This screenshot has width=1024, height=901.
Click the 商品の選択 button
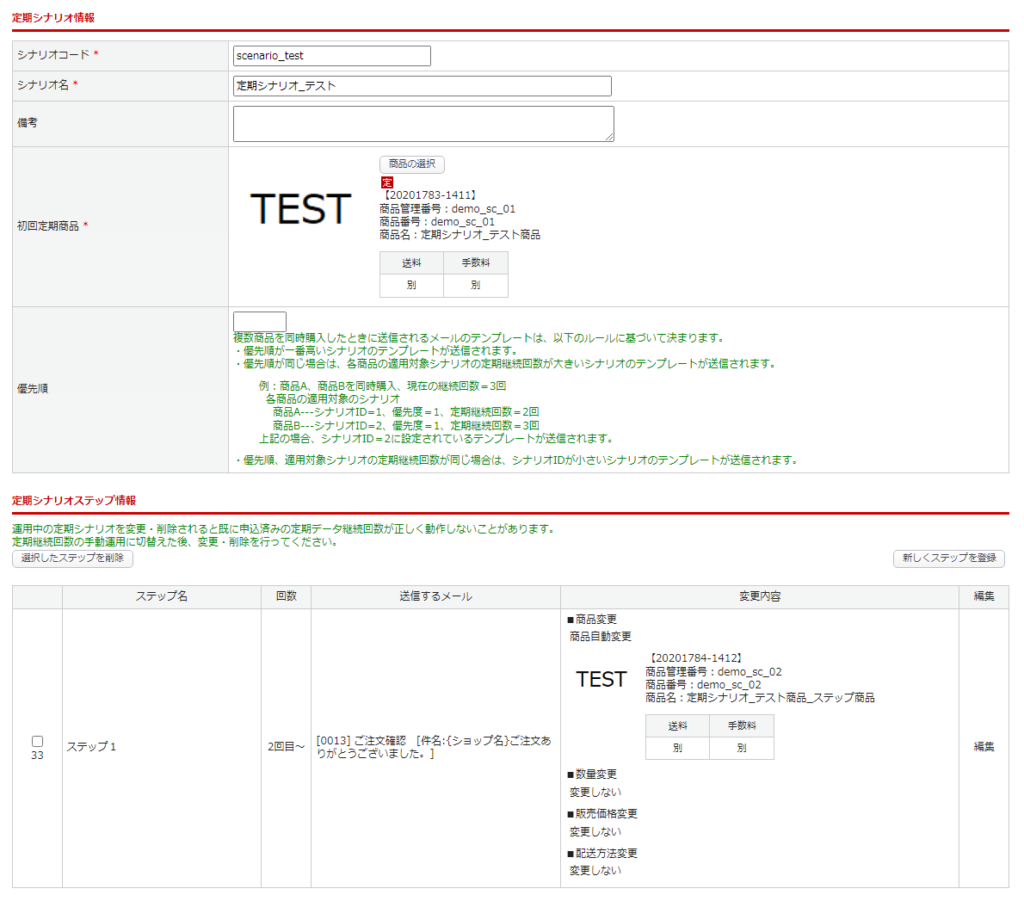(411, 164)
